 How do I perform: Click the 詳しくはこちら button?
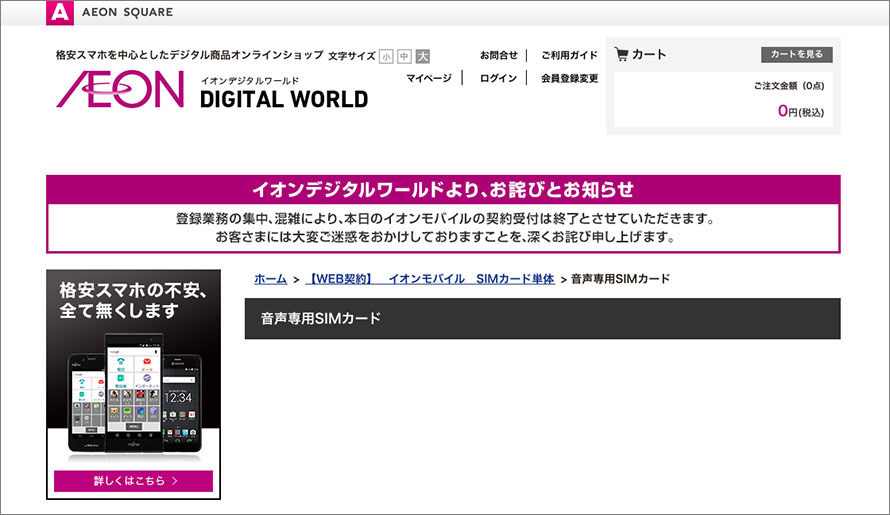[x=133, y=481]
